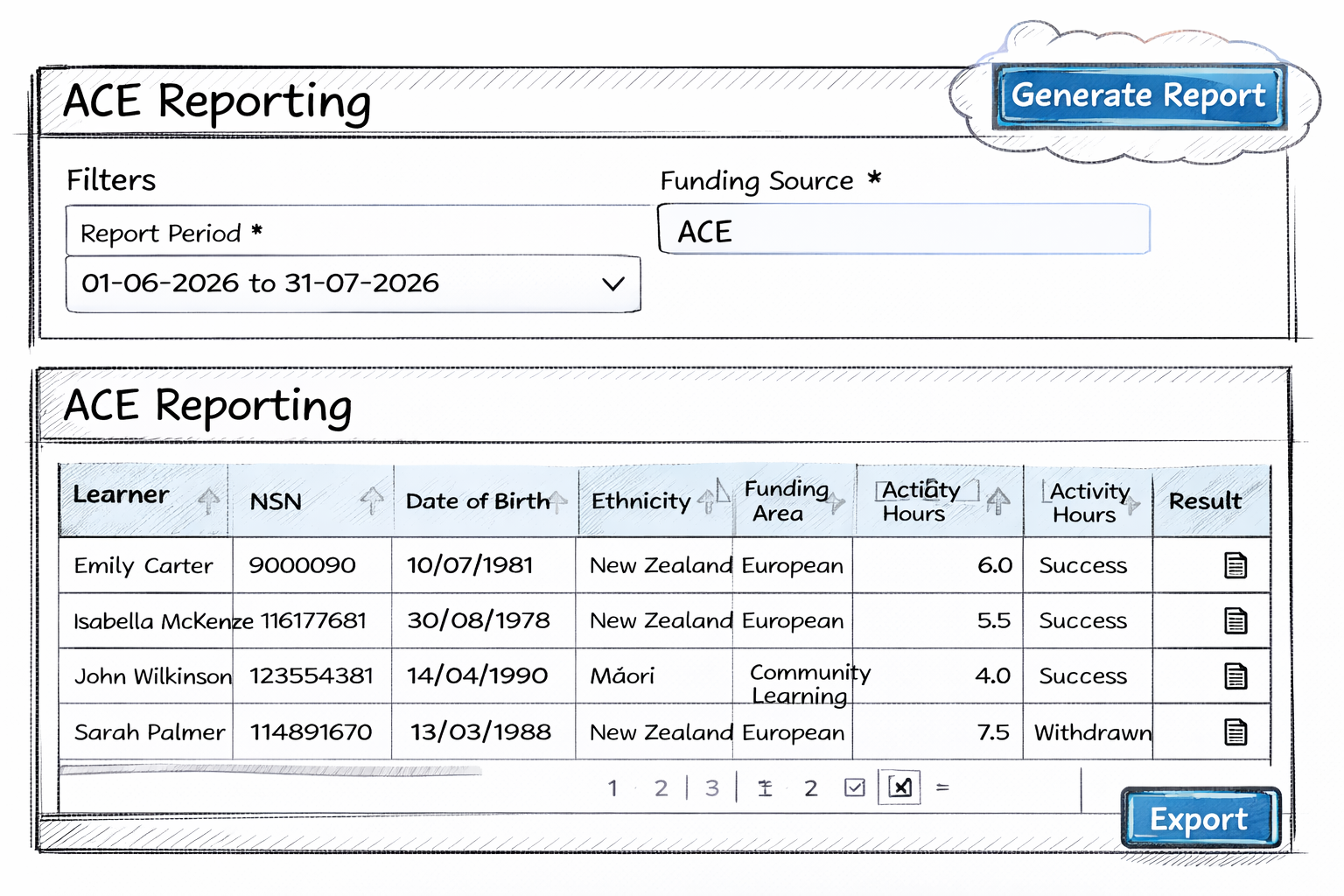The width and height of the screenshot is (1344, 896).
Task: Sort by NSN column arrow
Action: [372, 500]
